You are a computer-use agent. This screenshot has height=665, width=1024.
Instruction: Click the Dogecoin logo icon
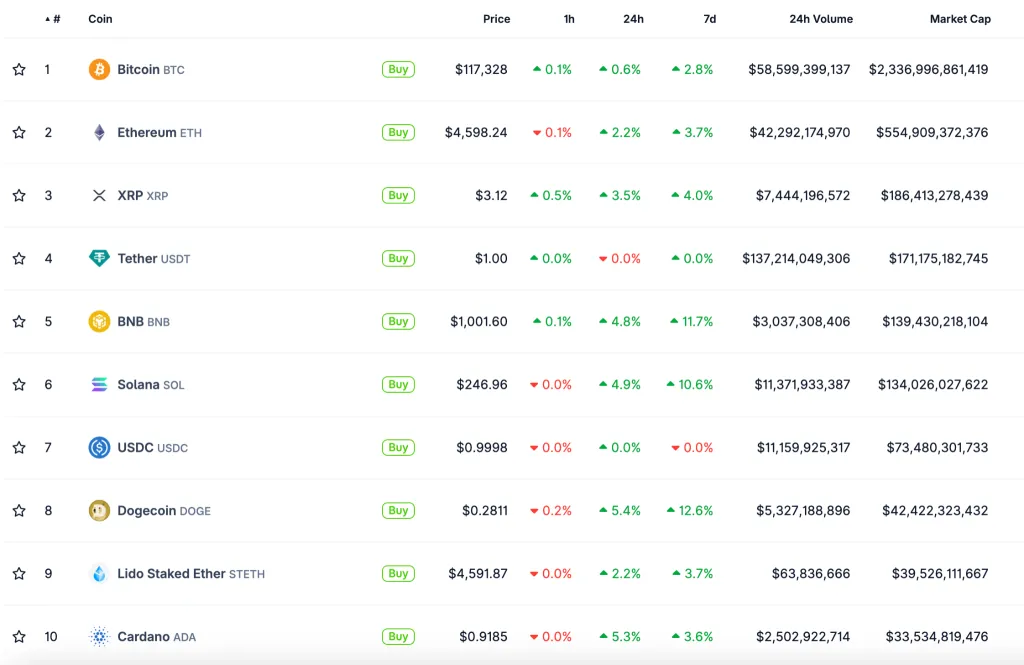[x=99, y=511]
